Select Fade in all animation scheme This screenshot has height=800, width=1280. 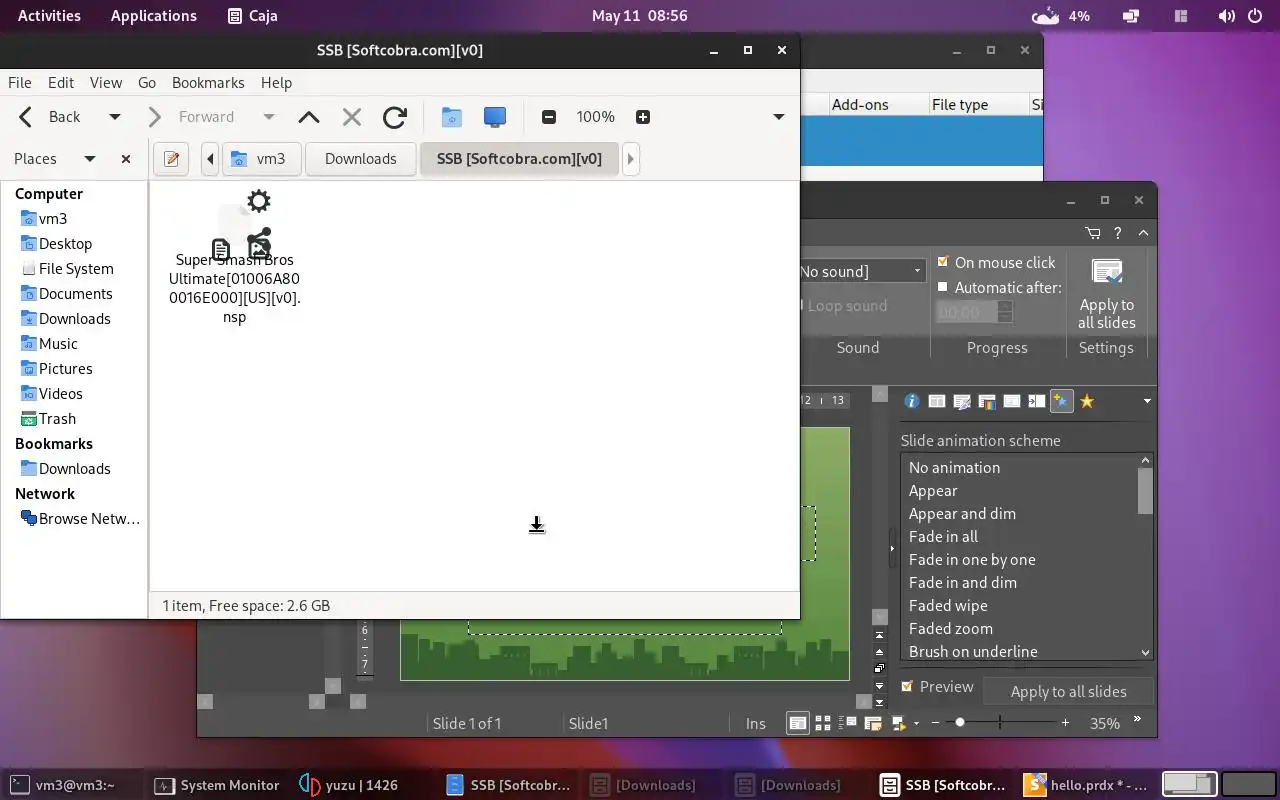943,537
